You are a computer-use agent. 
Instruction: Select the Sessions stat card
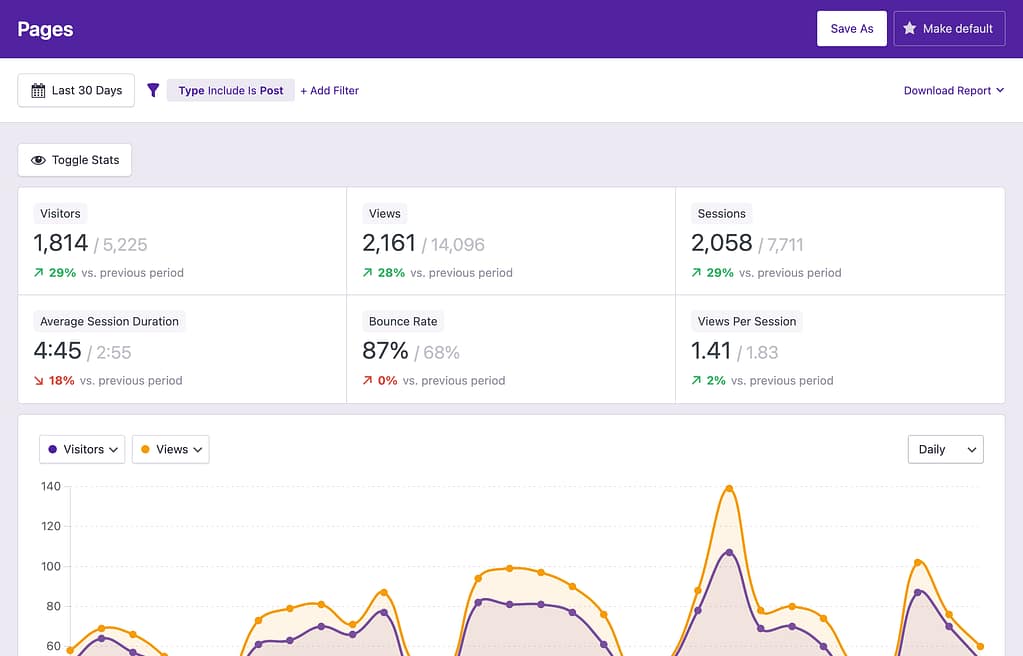839,242
